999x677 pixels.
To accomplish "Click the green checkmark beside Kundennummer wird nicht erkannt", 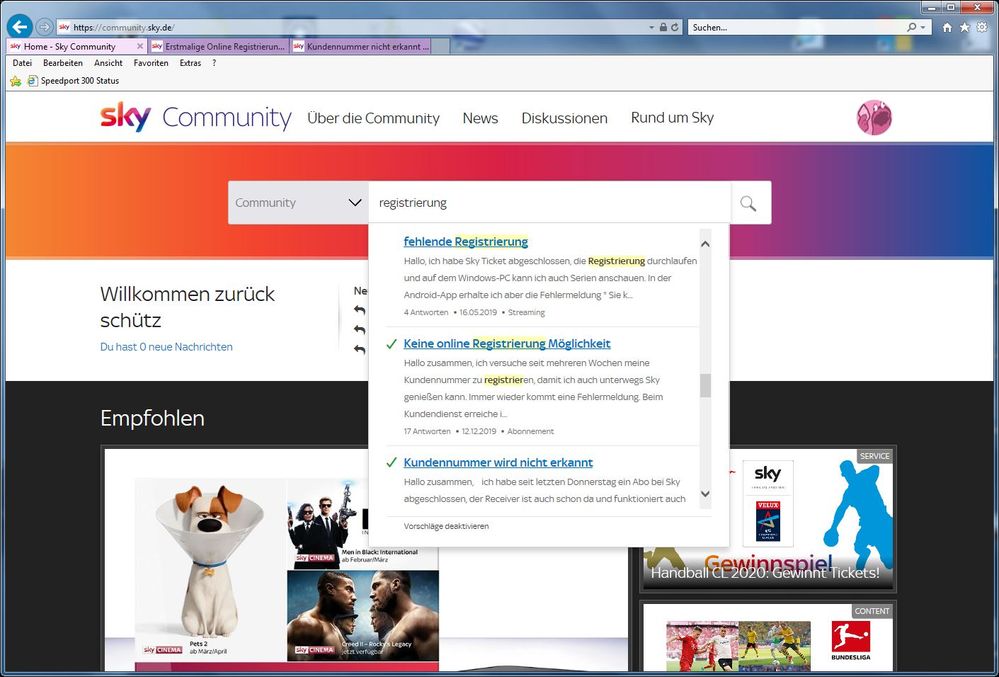I will coord(392,462).
